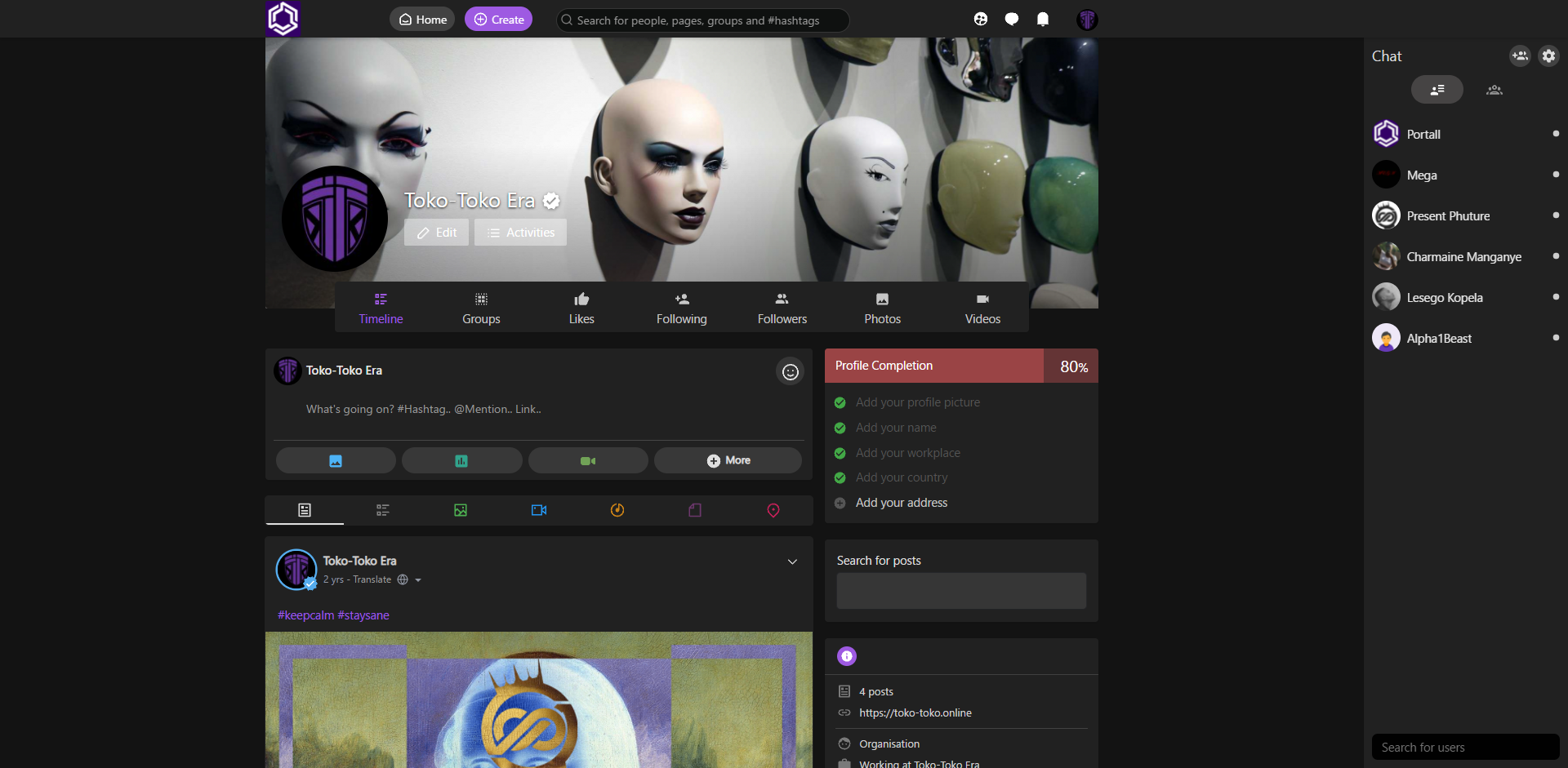The width and height of the screenshot is (1568, 768).
Task: Open post privacy dropdown arrow
Action: [x=418, y=580]
